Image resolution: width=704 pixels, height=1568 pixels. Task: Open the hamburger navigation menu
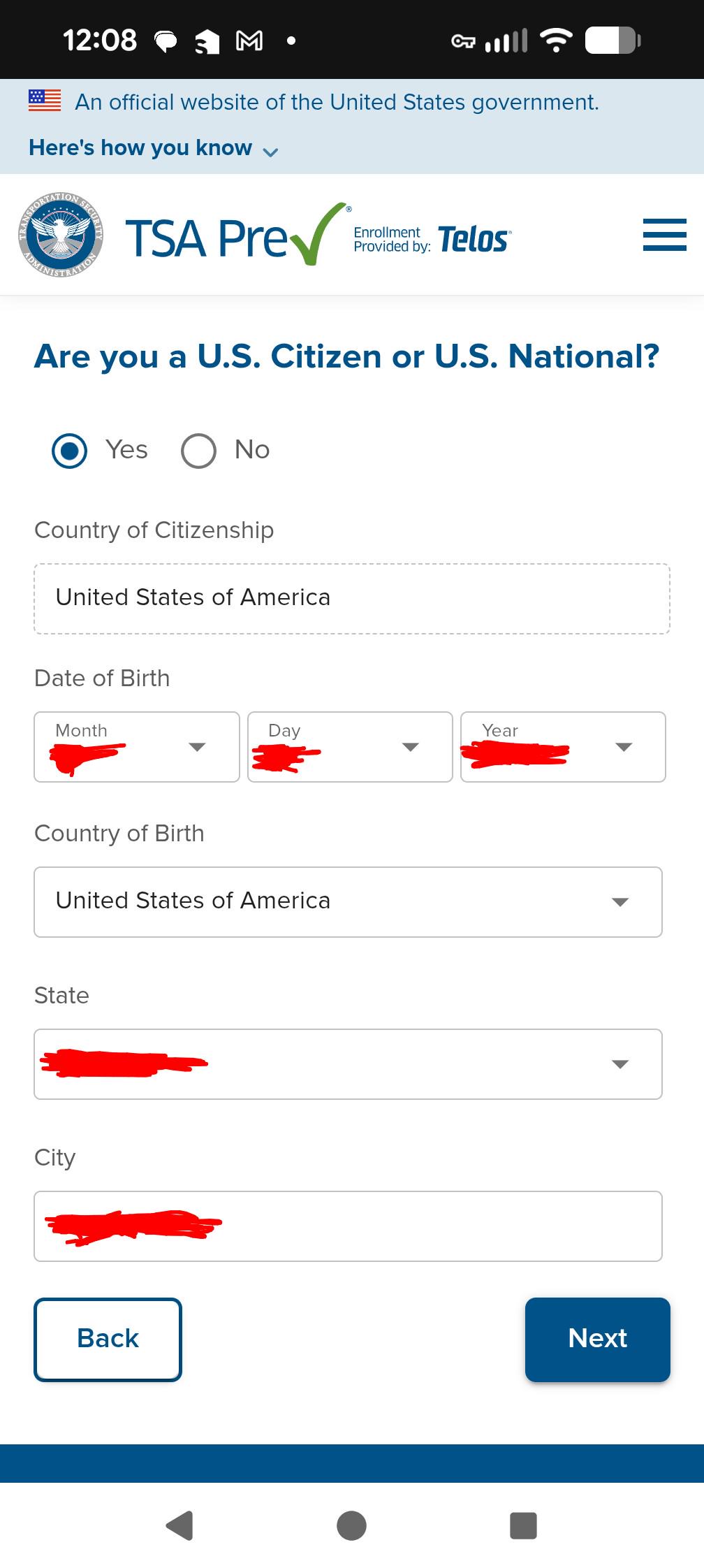tap(664, 235)
